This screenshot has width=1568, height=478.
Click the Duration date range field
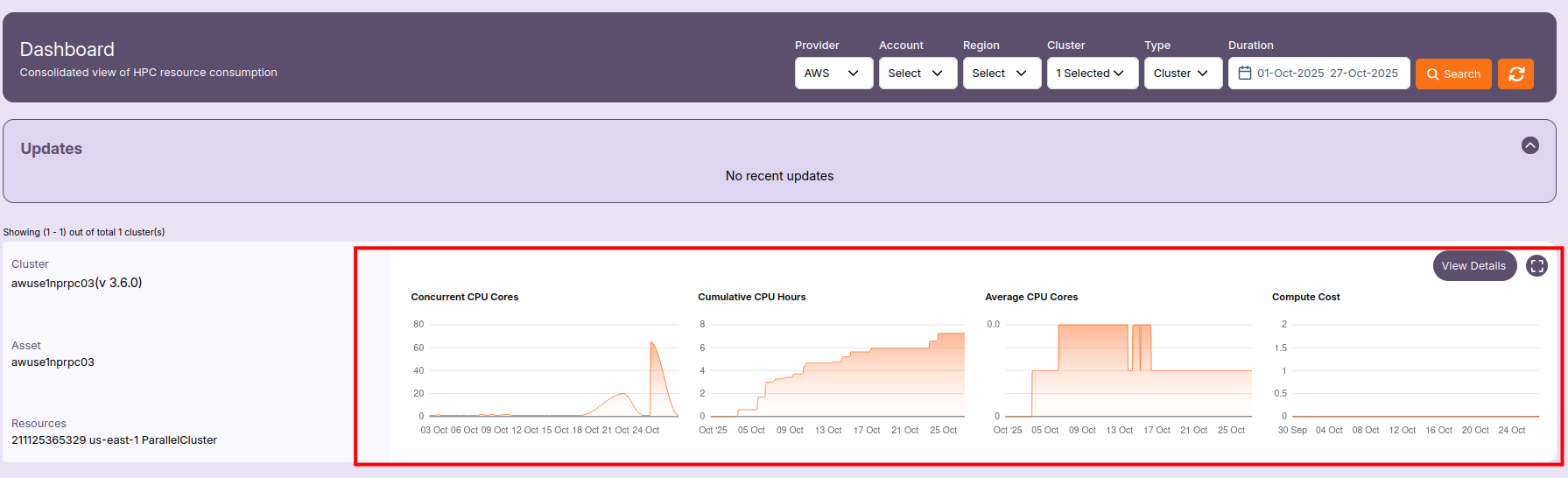[1318, 74]
